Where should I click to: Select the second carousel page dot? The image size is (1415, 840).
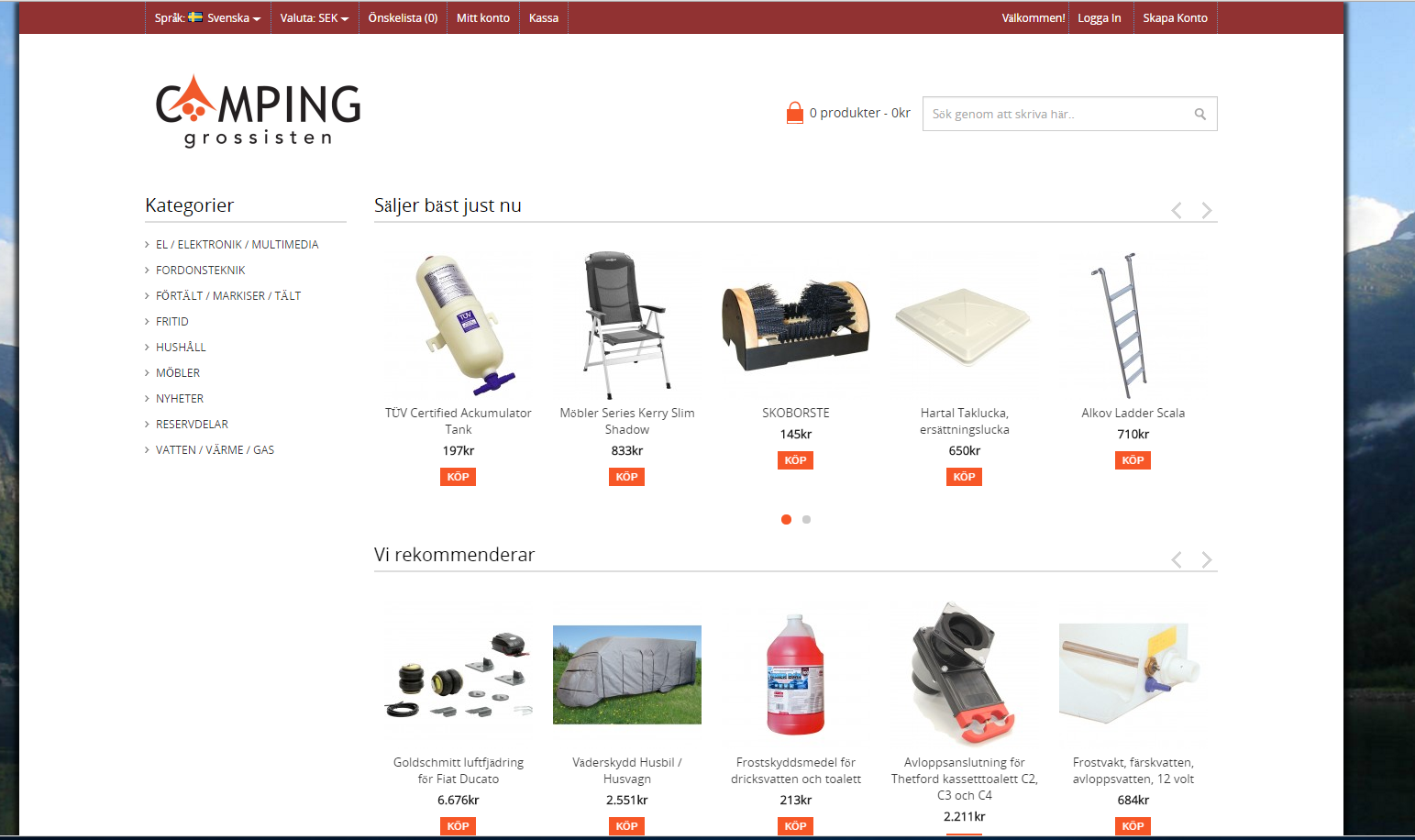click(x=806, y=519)
